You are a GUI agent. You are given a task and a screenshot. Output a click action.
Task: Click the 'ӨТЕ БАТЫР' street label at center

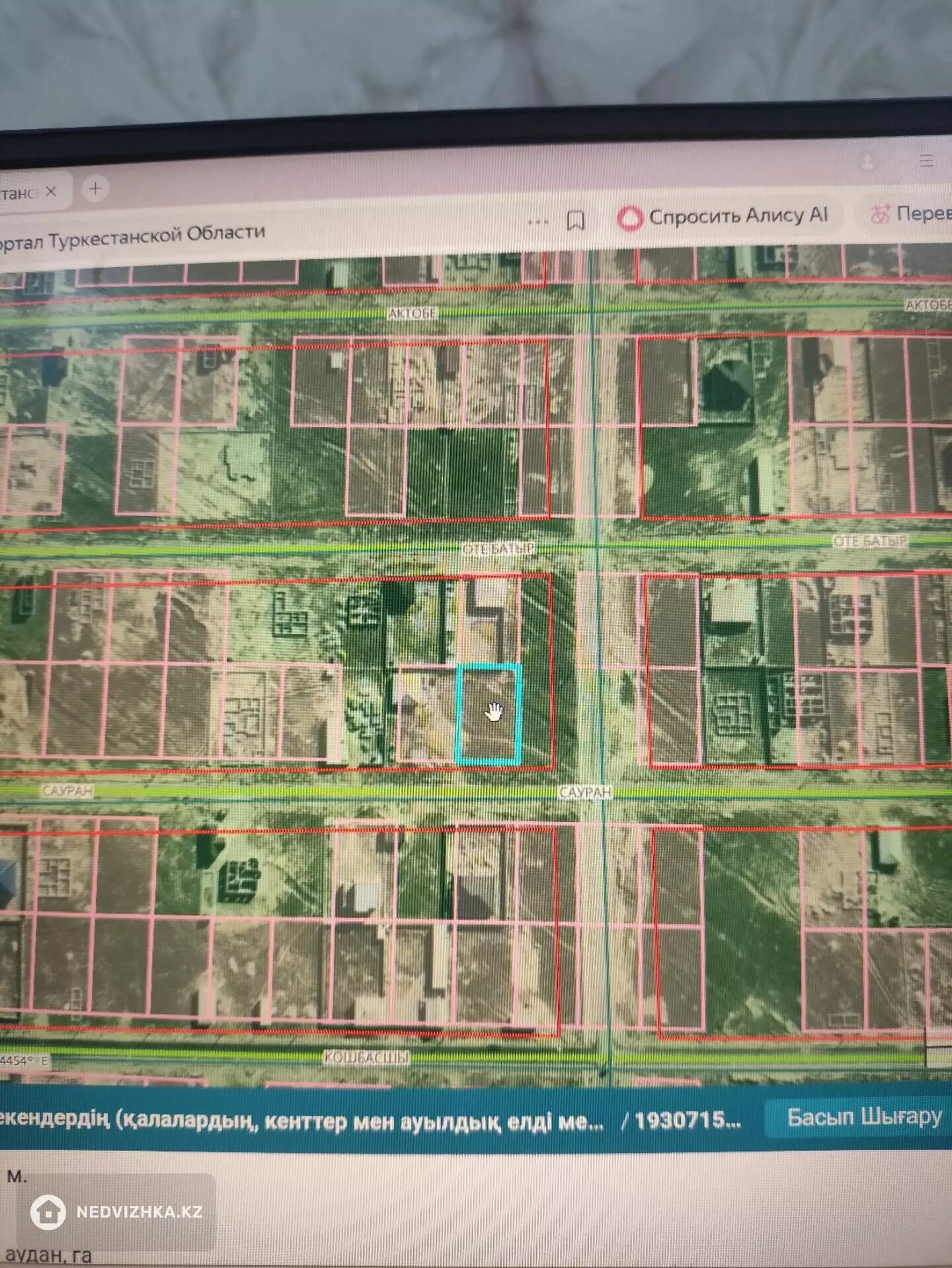(497, 549)
